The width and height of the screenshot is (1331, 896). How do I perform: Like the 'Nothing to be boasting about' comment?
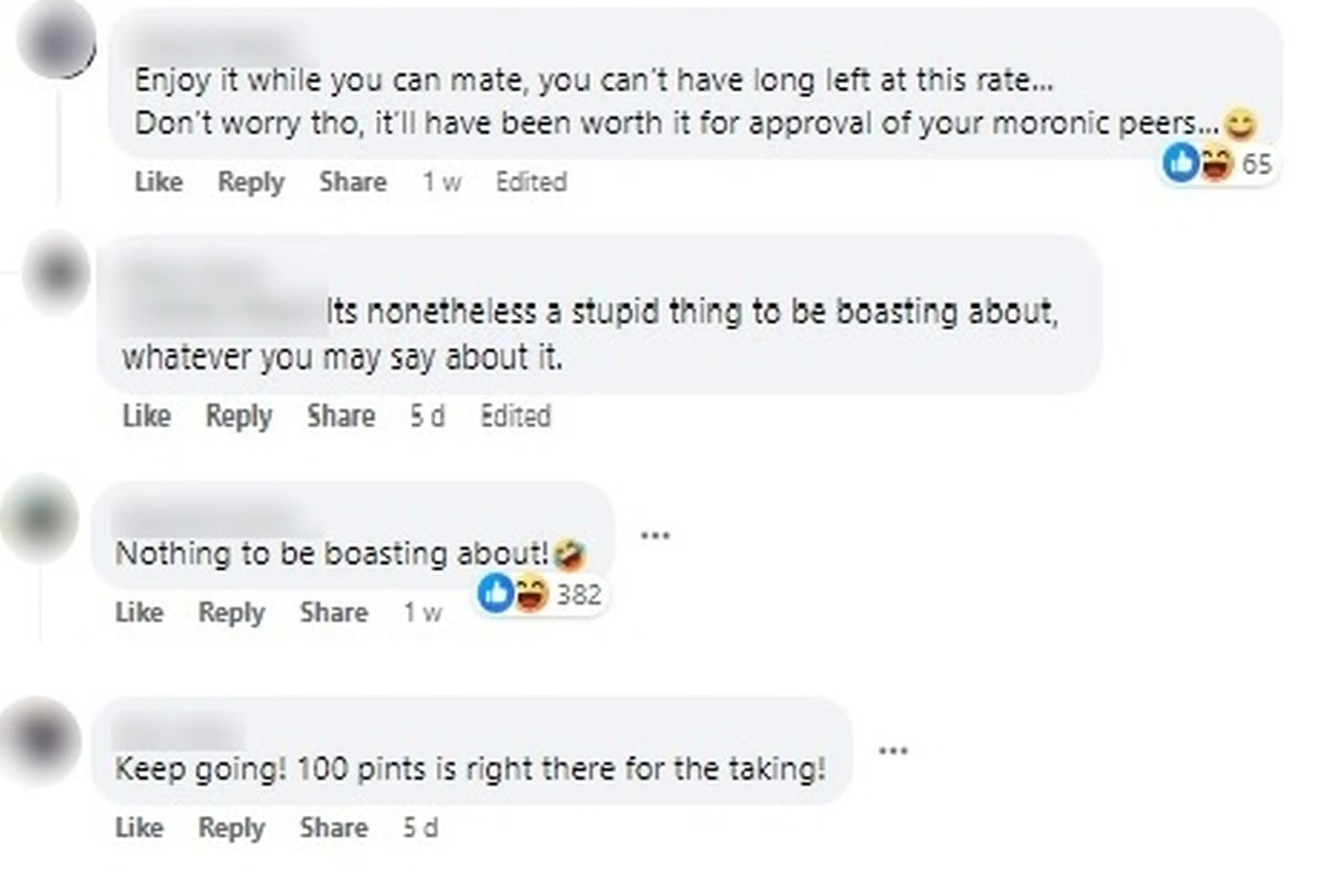coord(139,613)
